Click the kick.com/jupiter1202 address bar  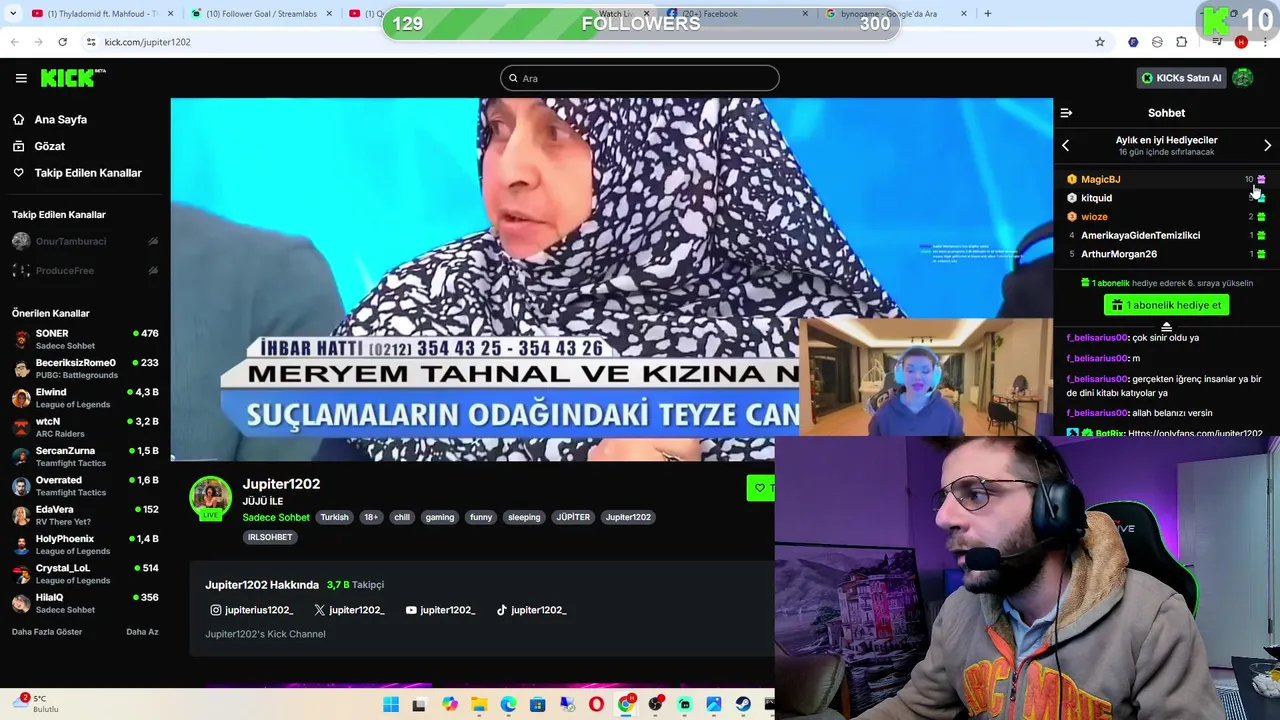pyautogui.click(x=590, y=42)
